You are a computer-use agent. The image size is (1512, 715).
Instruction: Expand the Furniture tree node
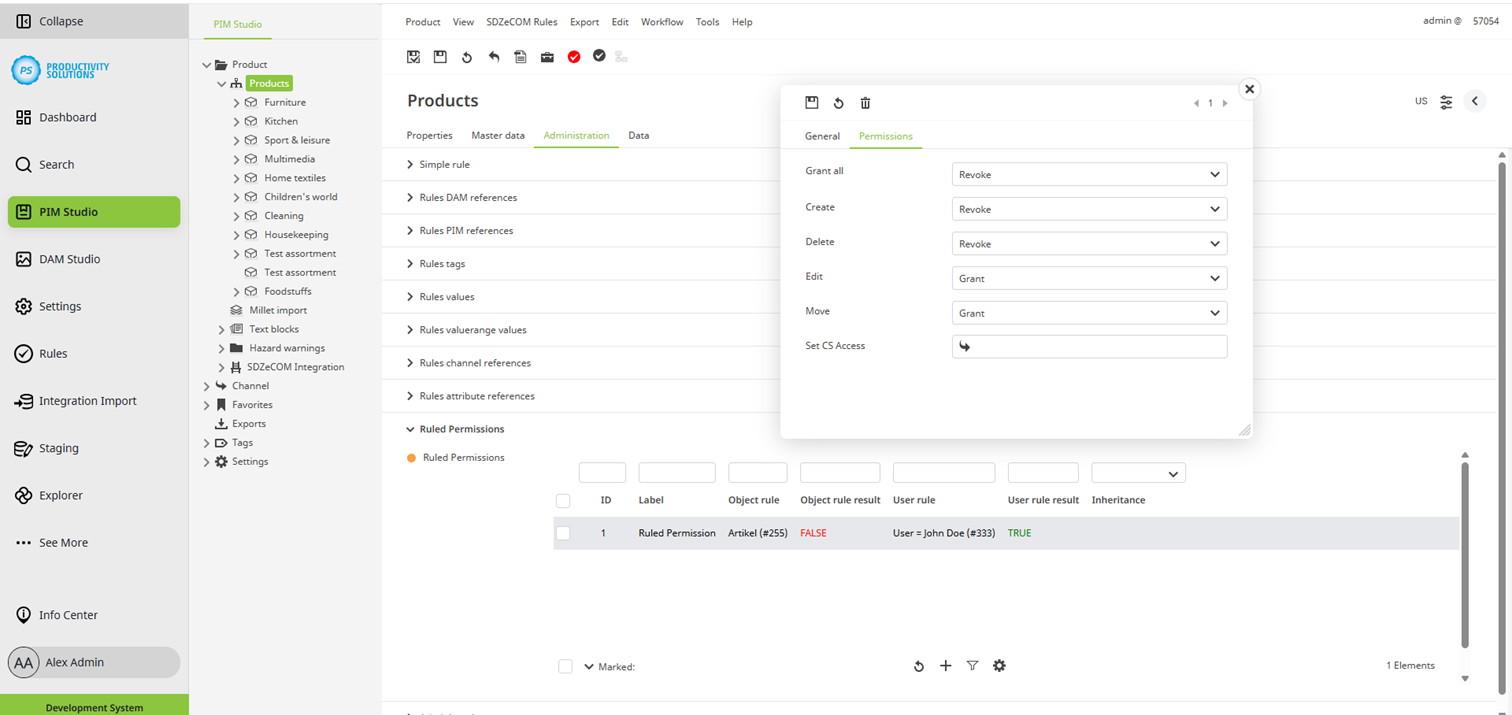[237, 103]
